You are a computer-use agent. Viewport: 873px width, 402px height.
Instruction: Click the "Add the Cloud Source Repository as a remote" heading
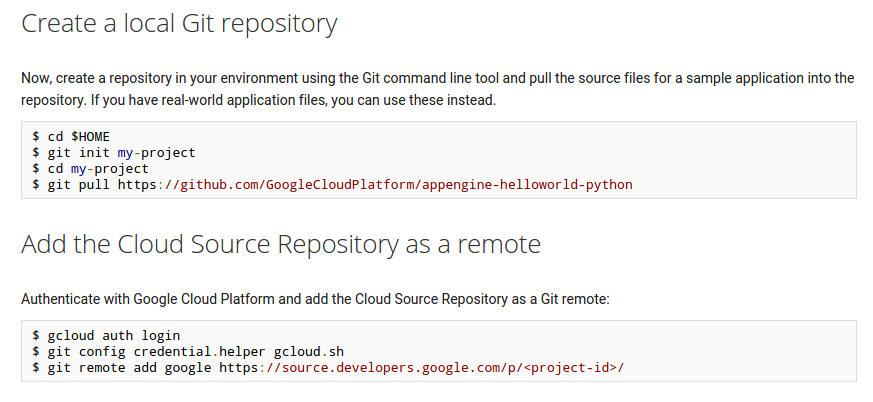[x=281, y=244]
